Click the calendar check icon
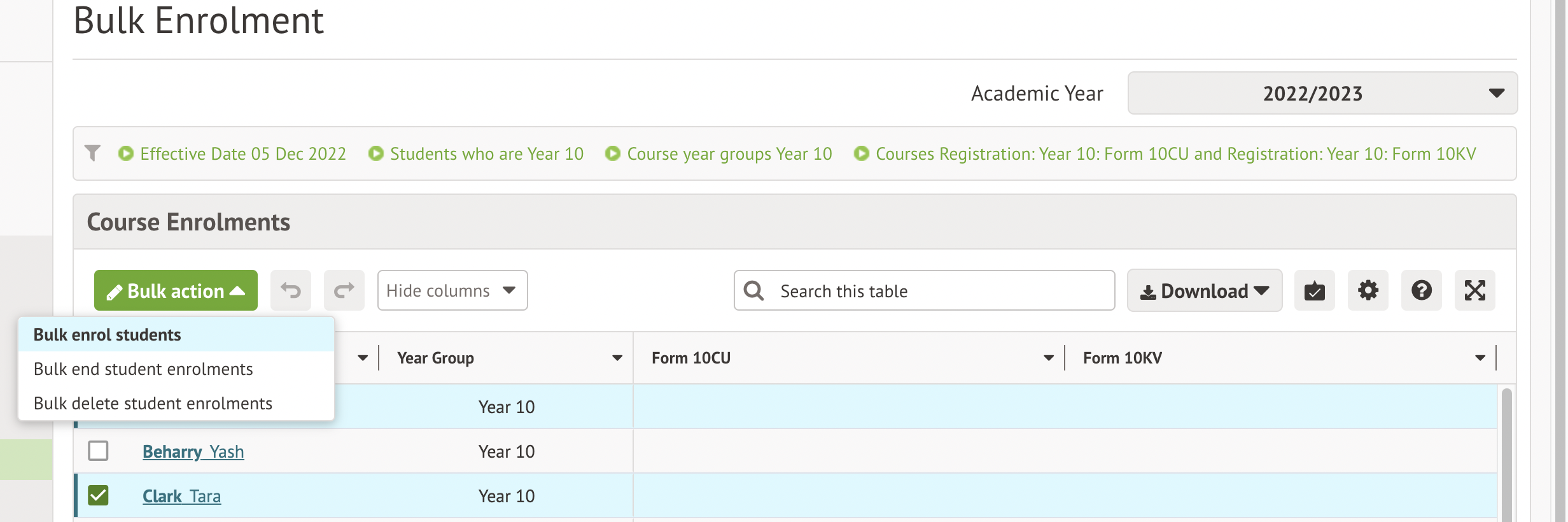 click(1314, 291)
